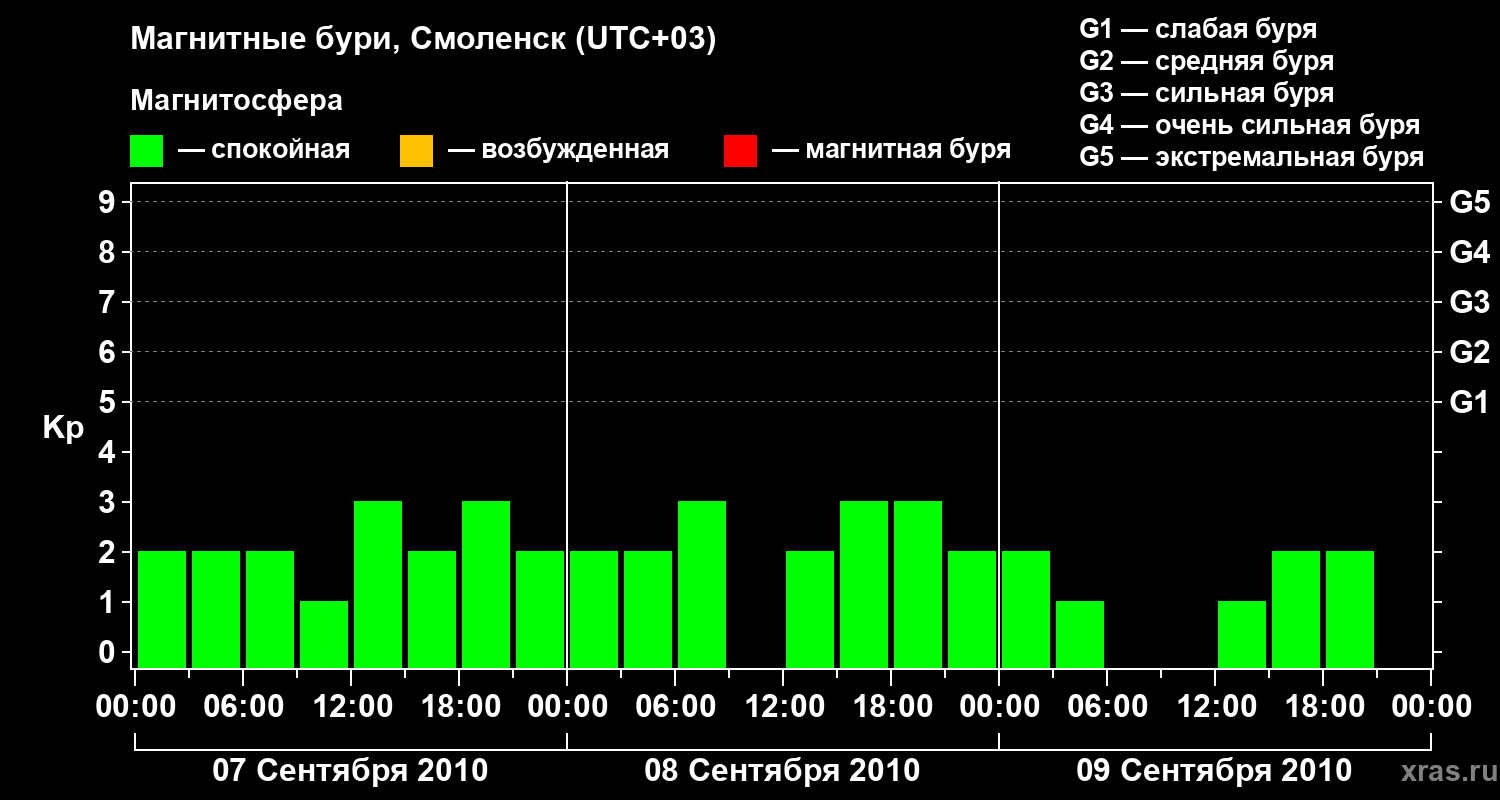1500x800 pixels.
Task: Click the Kp 3 bar at 06:00 on 08 September
Action: pyautogui.click(x=702, y=584)
